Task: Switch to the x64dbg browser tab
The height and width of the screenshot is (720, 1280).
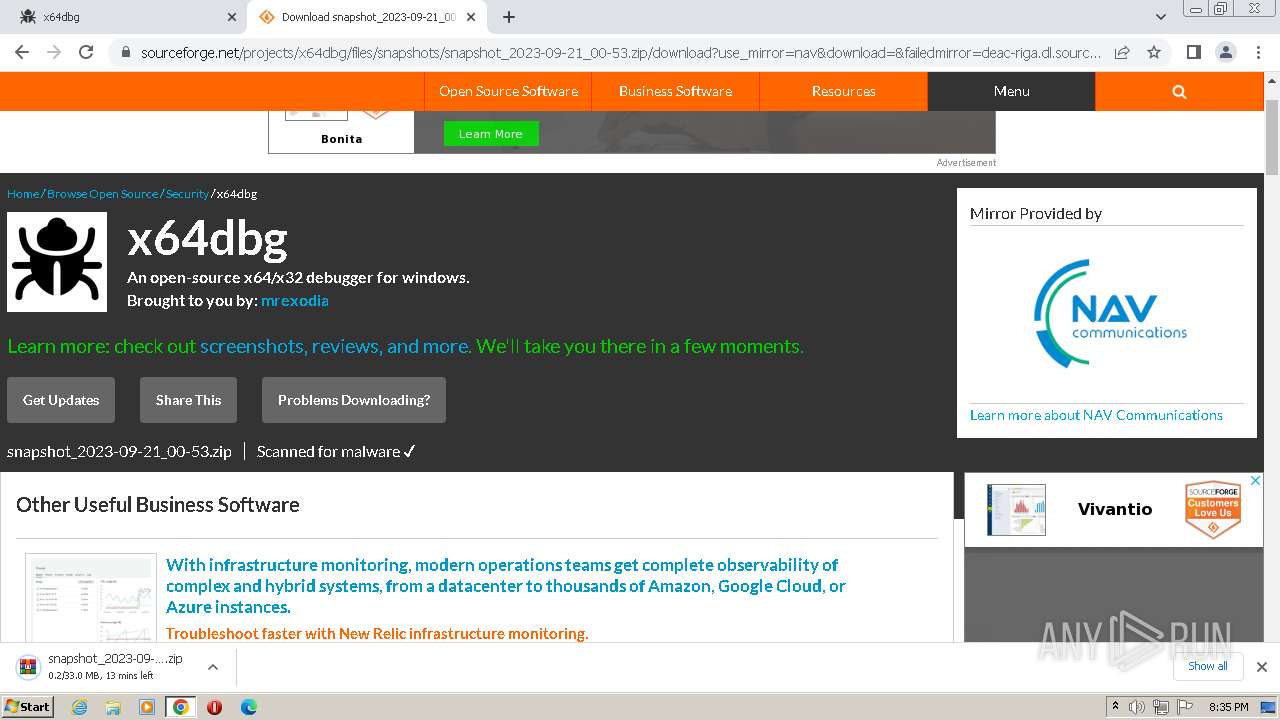Action: tap(125, 17)
